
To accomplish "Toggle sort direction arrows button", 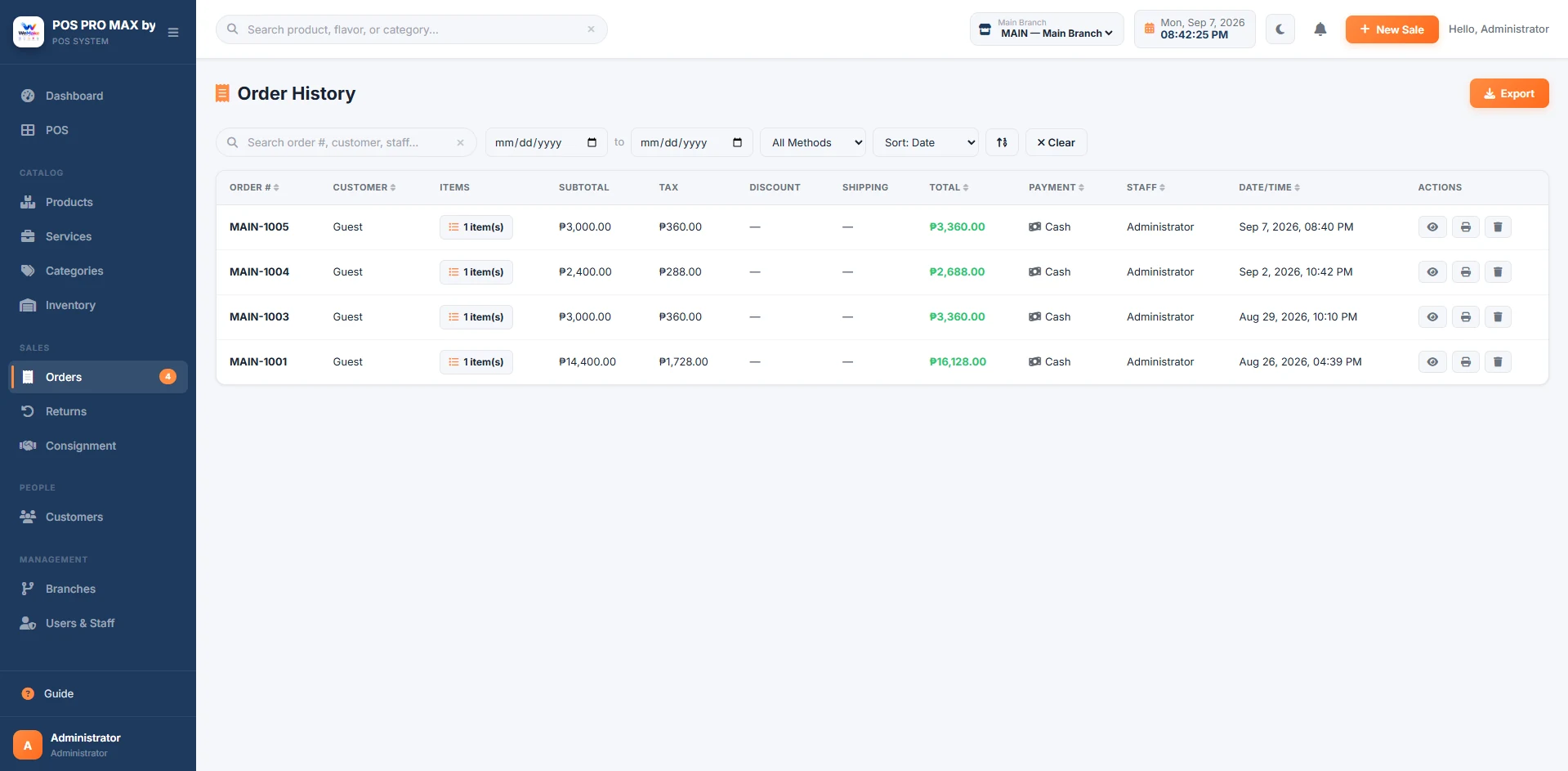I will coord(1002,142).
